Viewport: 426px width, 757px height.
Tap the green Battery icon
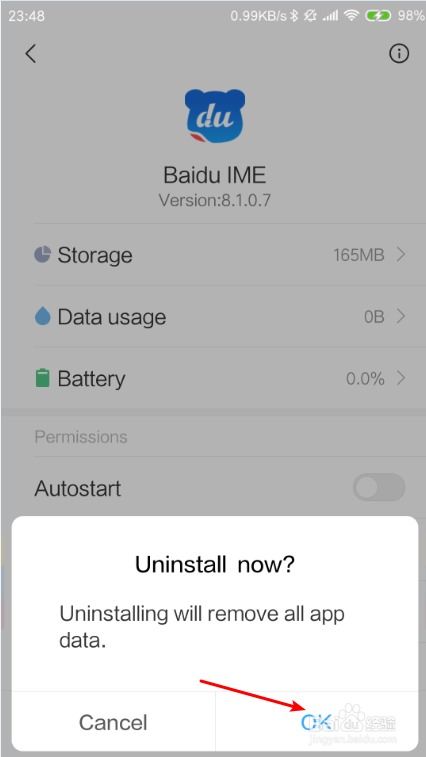[43, 378]
